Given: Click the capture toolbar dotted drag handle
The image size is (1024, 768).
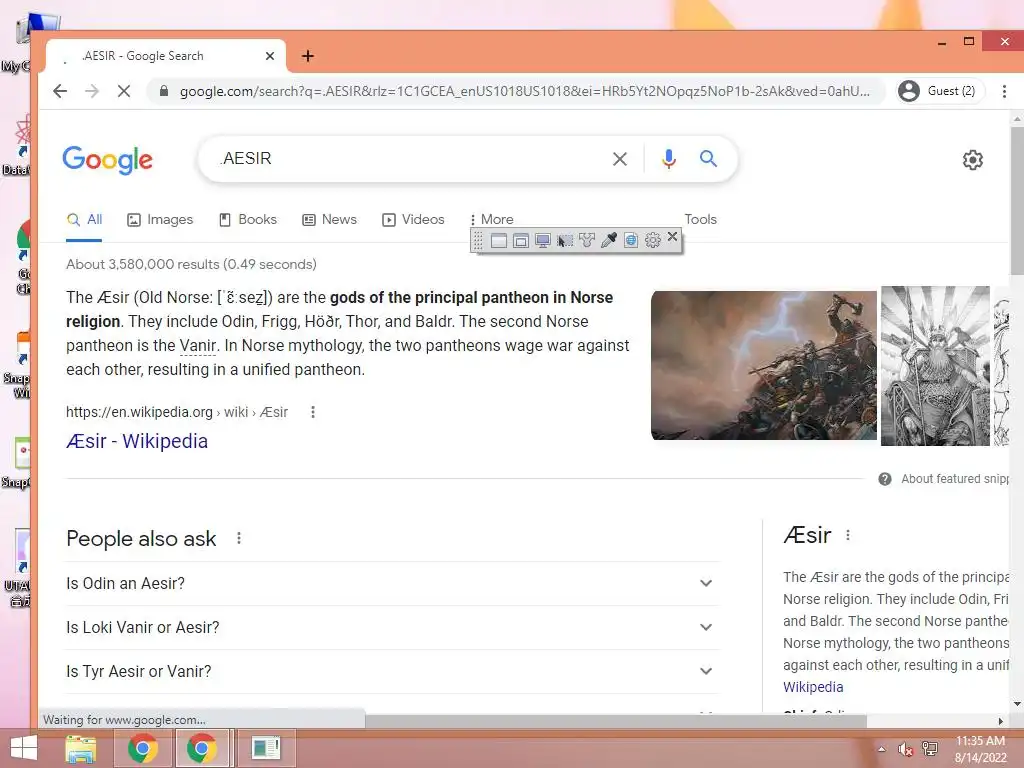Looking at the screenshot, I should click(478, 241).
